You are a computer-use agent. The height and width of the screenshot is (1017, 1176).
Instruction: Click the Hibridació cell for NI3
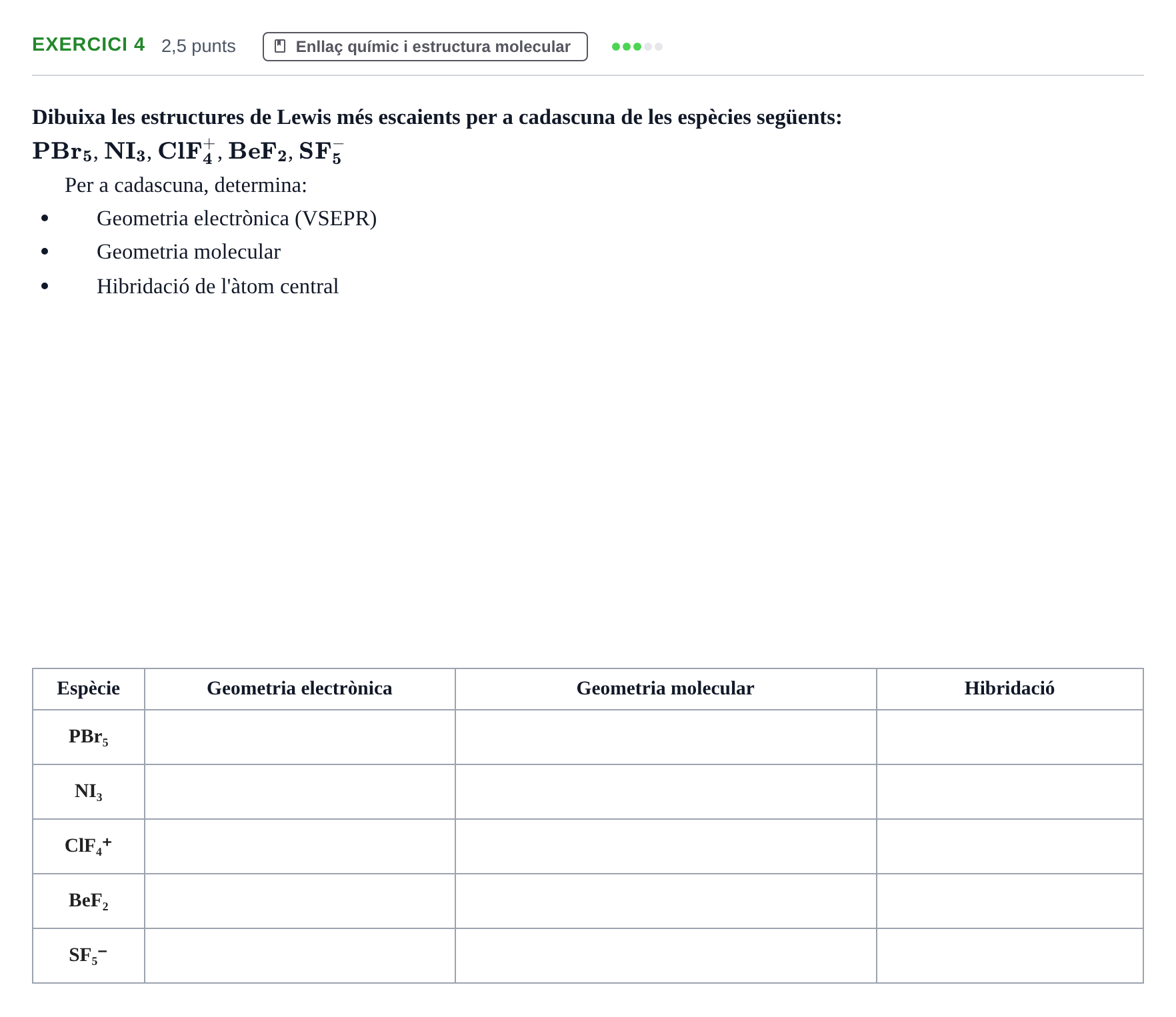pyautogui.click(x=1010, y=792)
